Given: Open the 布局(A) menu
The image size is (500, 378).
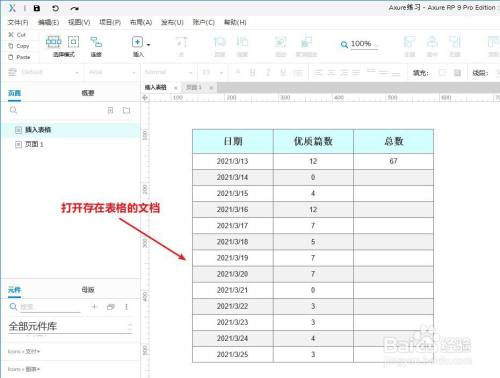Looking at the screenshot, I should [141, 22].
